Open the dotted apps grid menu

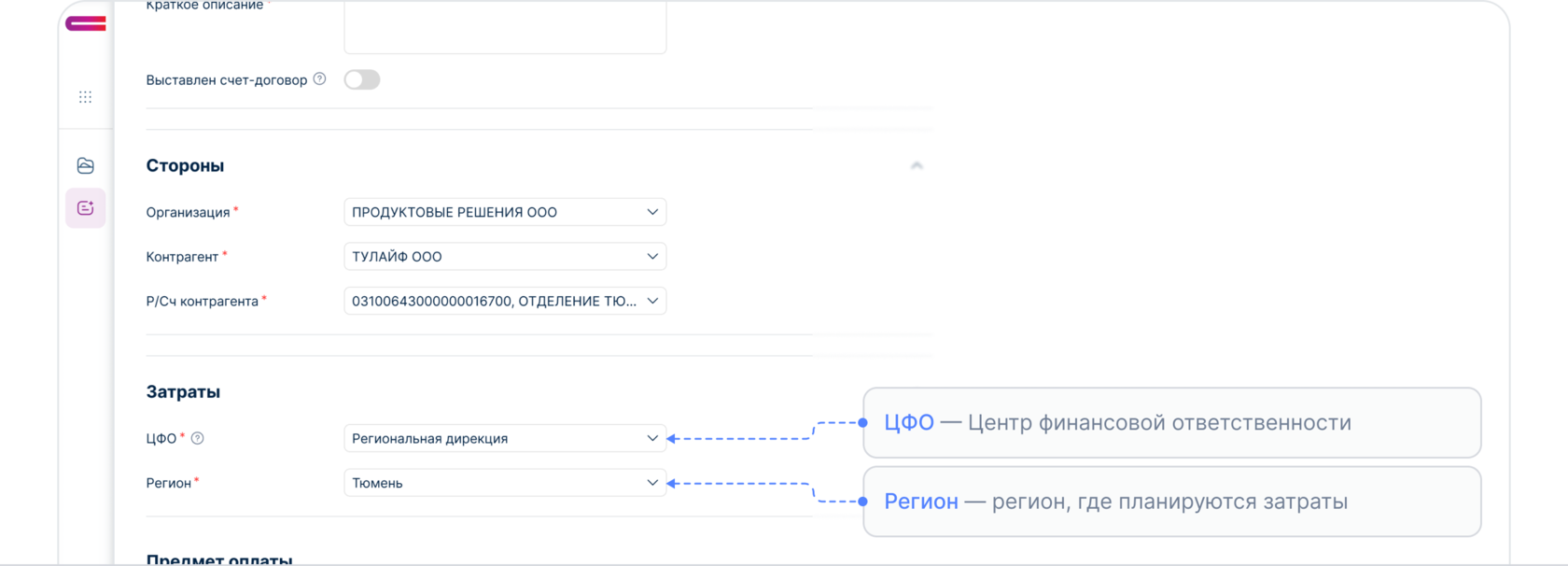point(85,97)
